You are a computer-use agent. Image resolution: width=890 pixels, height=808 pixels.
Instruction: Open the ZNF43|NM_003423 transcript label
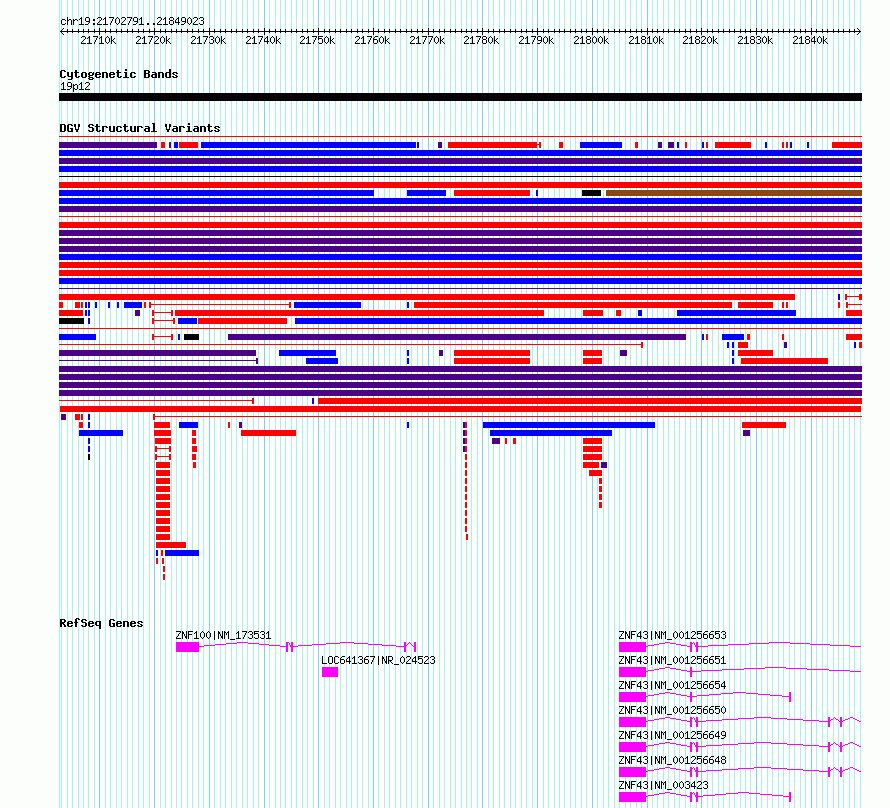pos(663,785)
